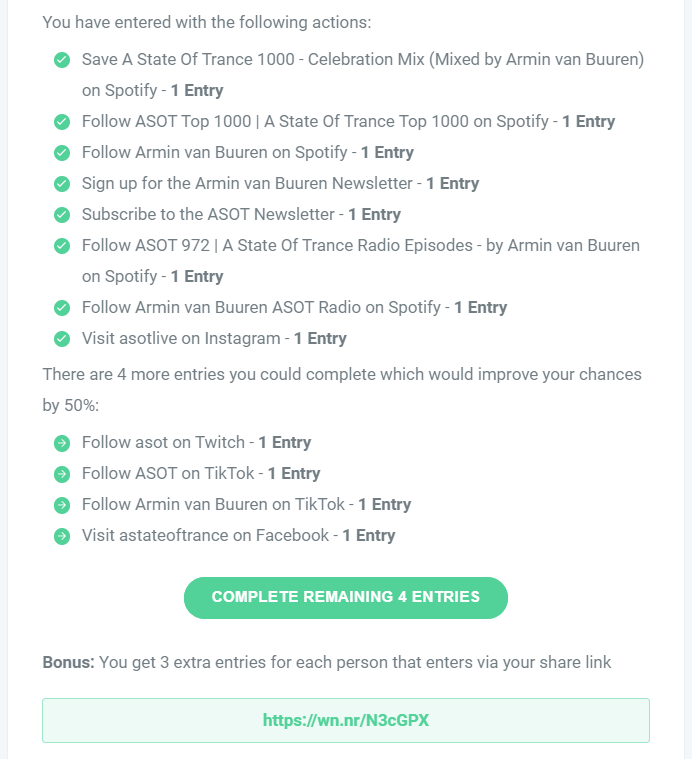Click checkmark next to Armin van Buuren Newsletter signup
This screenshot has width=692, height=759.
click(x=62, y=184)
